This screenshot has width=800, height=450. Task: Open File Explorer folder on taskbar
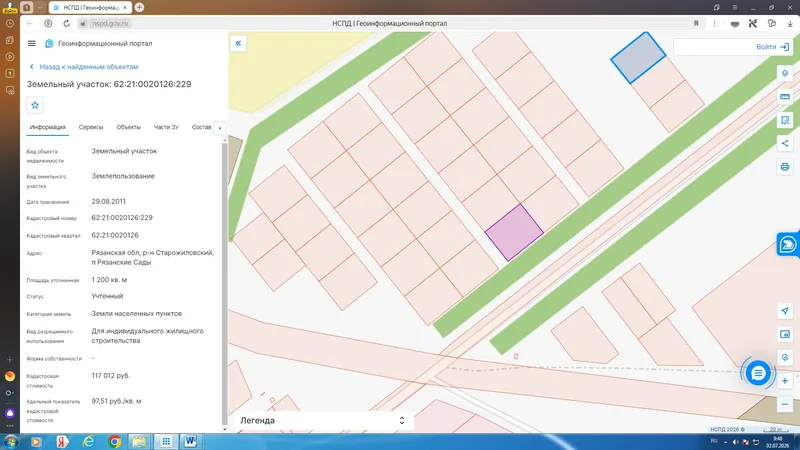pyautogui.click(x=139, y=442)
